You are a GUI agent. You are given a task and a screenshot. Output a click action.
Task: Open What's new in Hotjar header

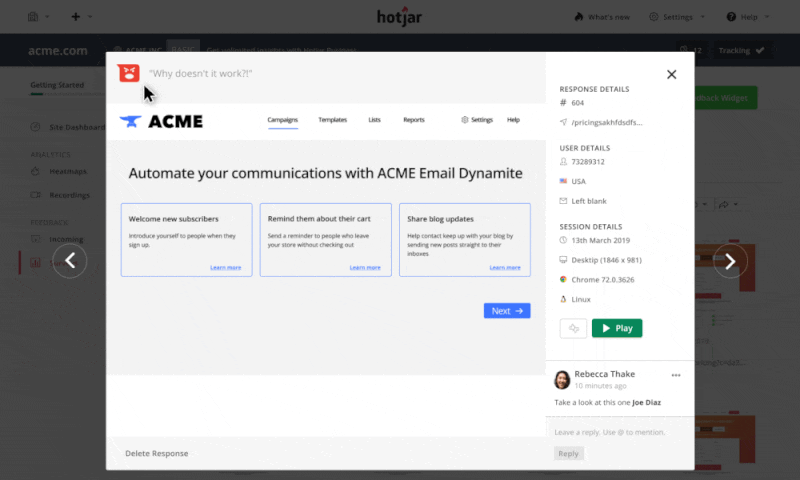(602, 17)
